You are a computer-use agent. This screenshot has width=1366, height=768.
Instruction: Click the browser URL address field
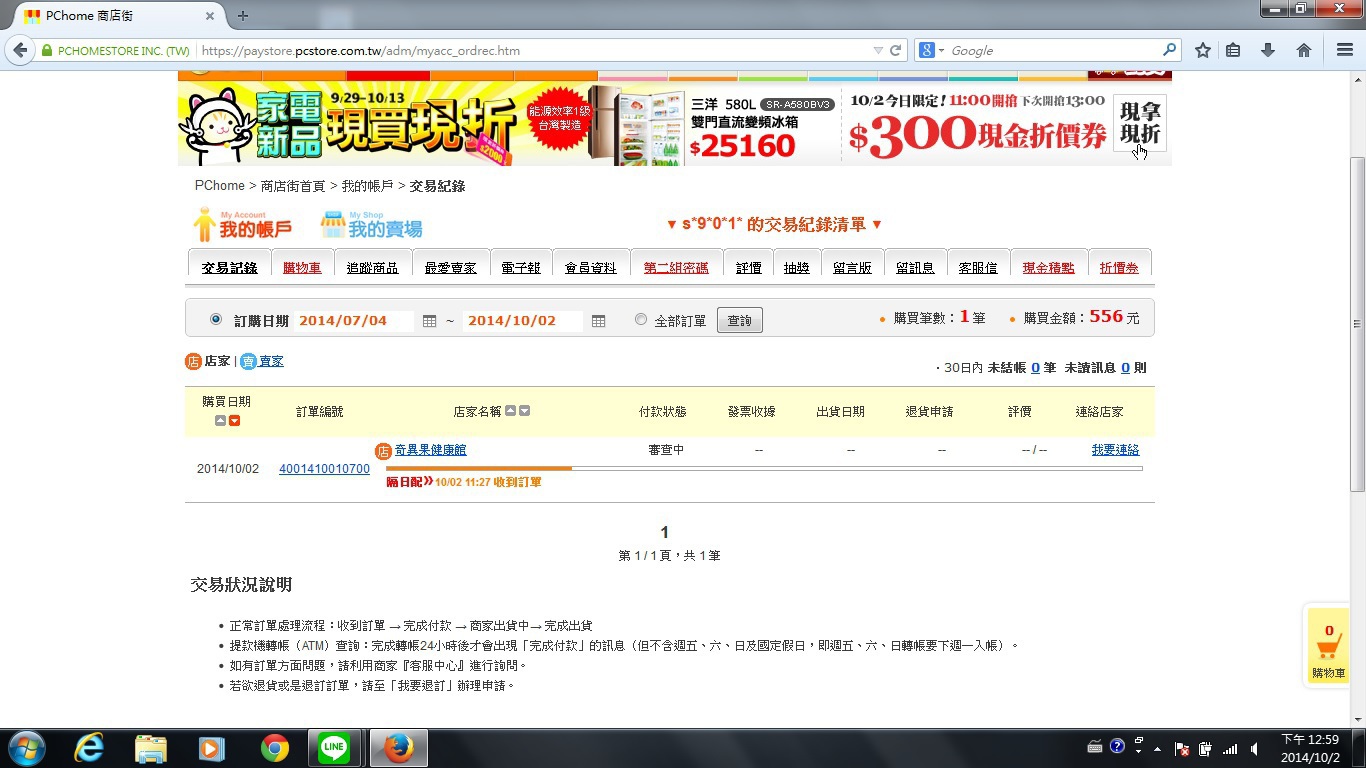[x=534, y=50]
